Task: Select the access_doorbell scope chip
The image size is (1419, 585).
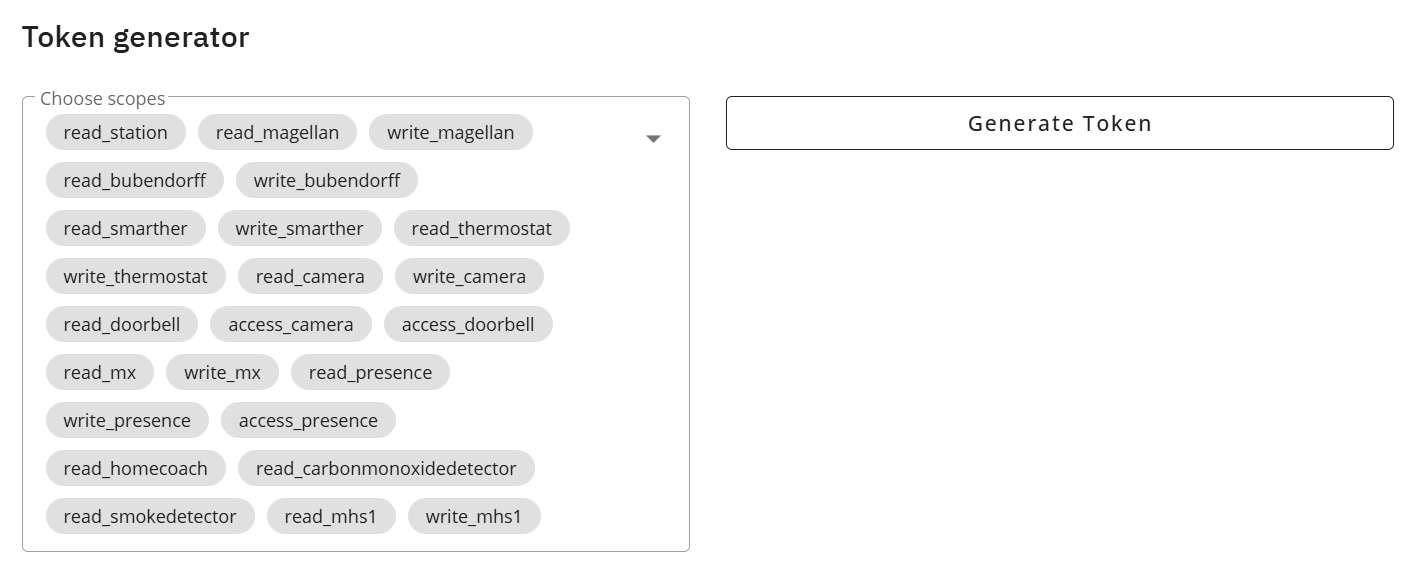Action: 467,325
